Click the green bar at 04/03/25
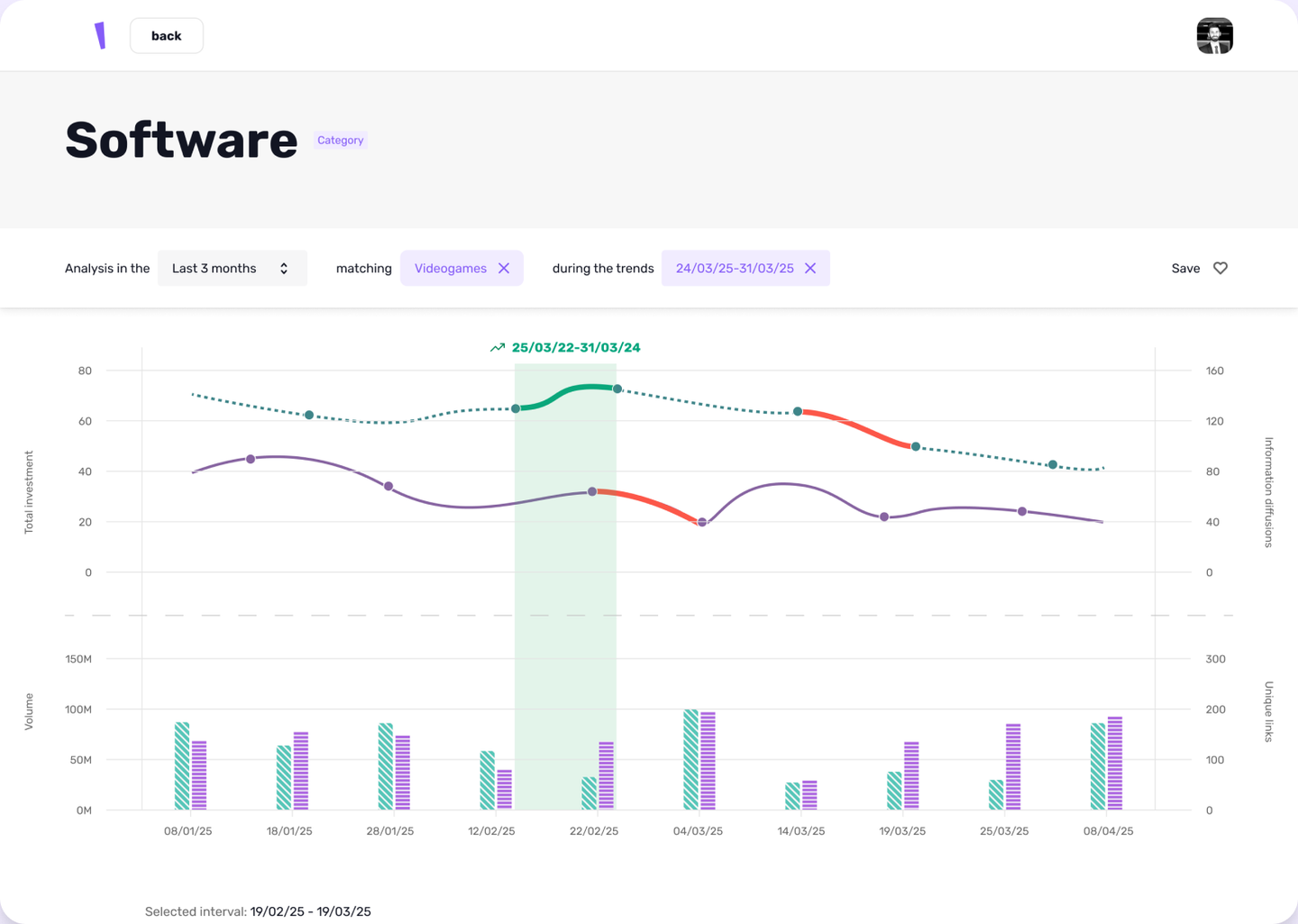Viewport: 1298px width, 924px height. [691, 760]
